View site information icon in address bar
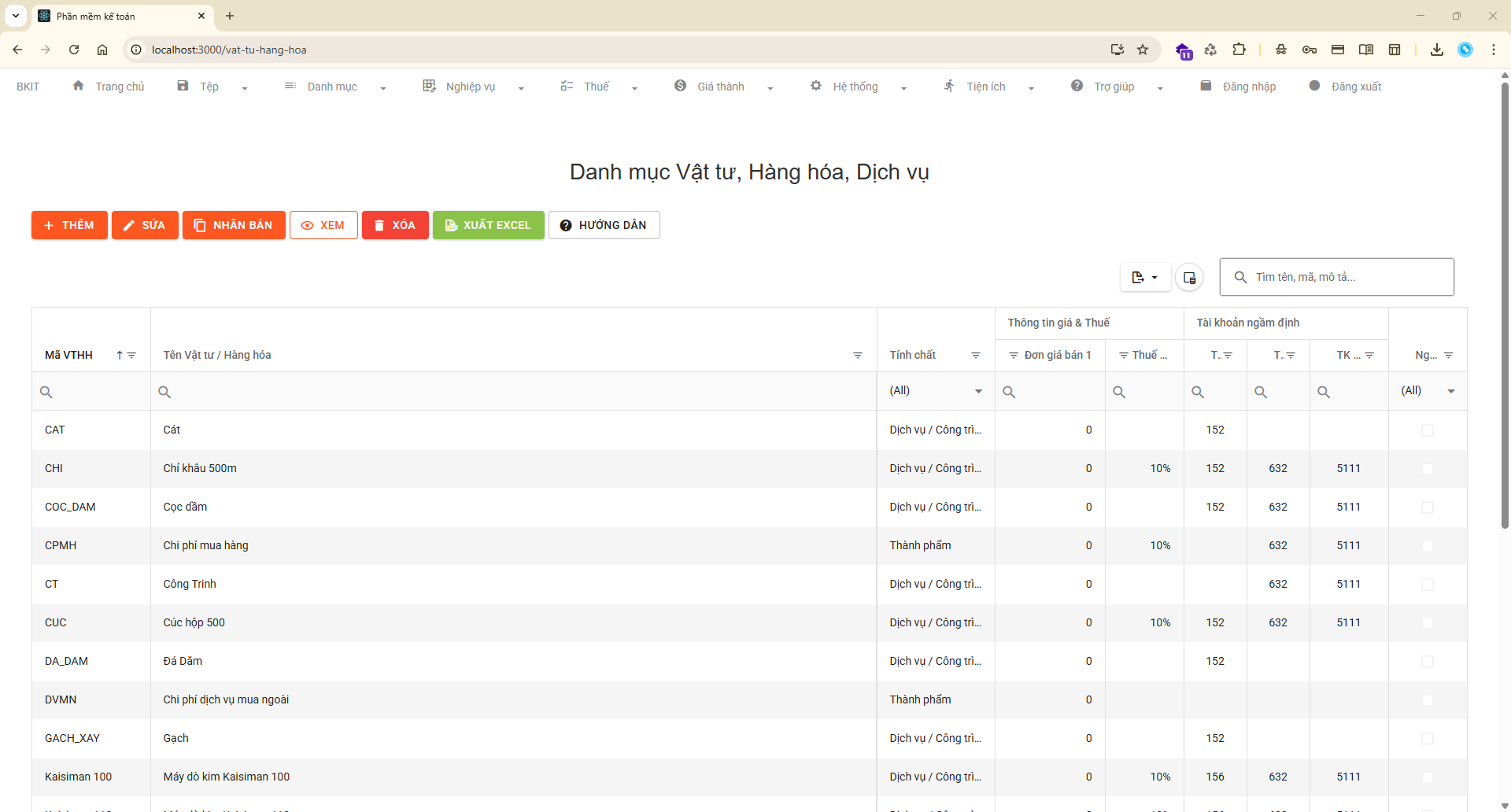1511x812 pixels. tap(136, 50)
